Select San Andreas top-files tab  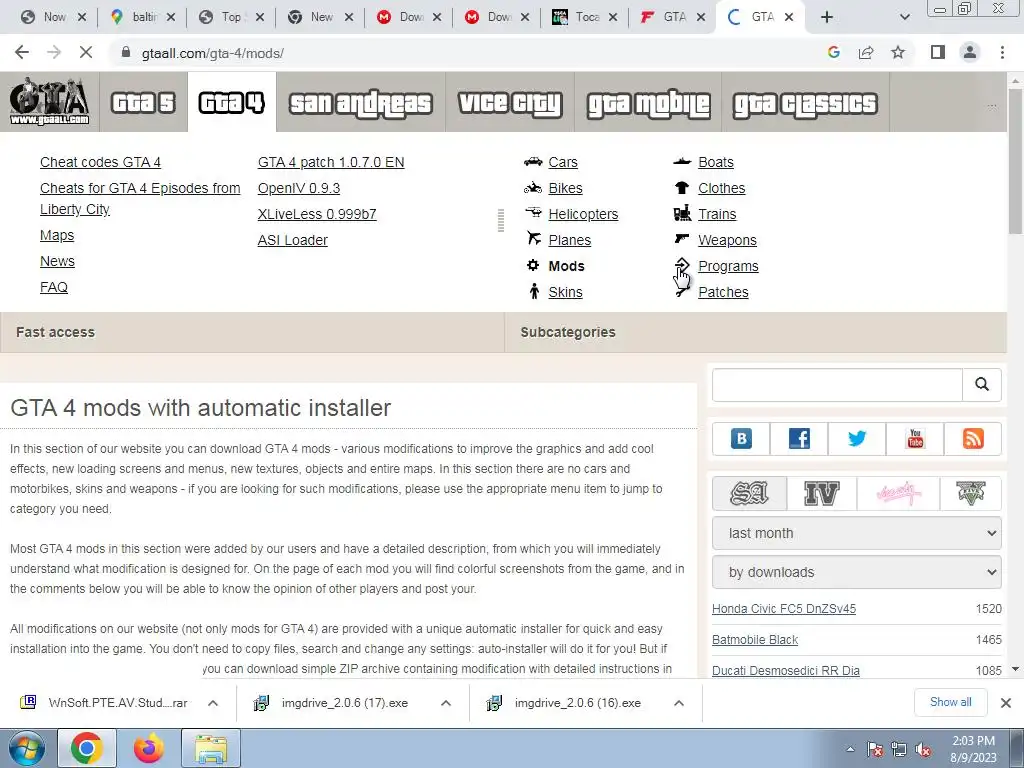[749, 493]
